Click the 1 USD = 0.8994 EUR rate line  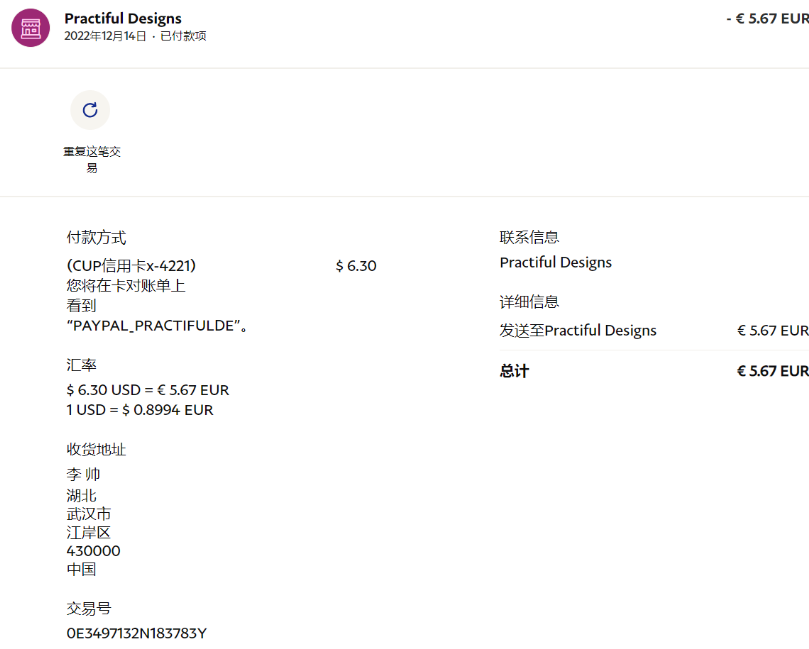[x=139, y=409]
